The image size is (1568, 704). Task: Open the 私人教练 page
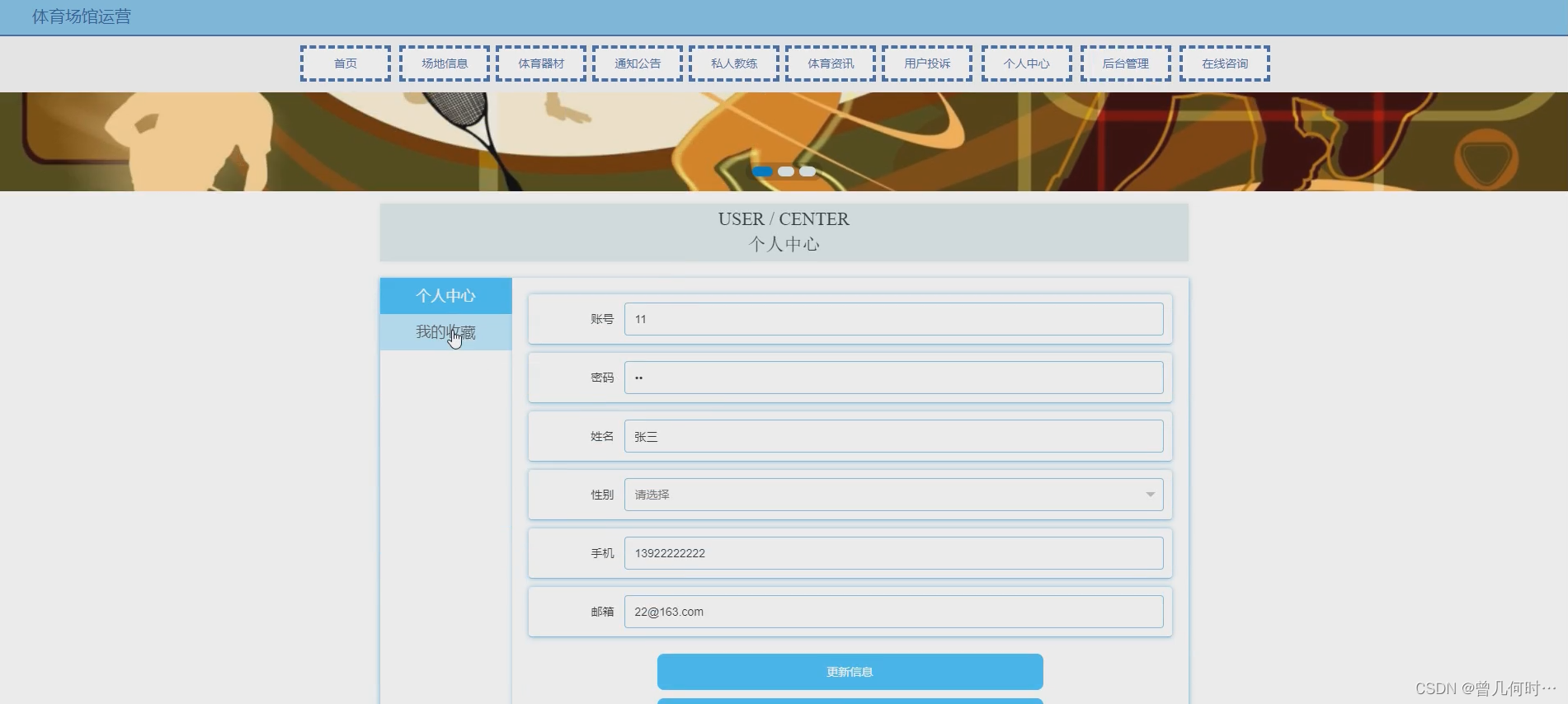(x=734, y=63)
